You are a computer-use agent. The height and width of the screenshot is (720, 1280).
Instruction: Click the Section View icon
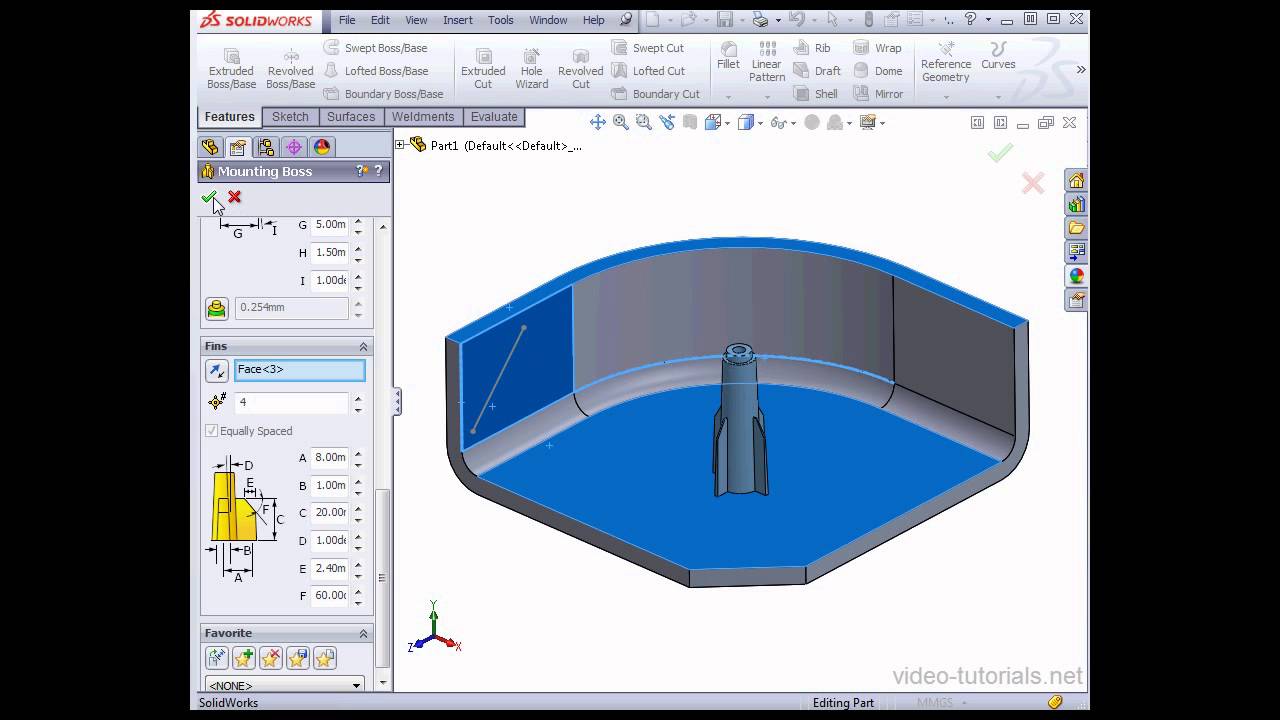click(689, 122)
